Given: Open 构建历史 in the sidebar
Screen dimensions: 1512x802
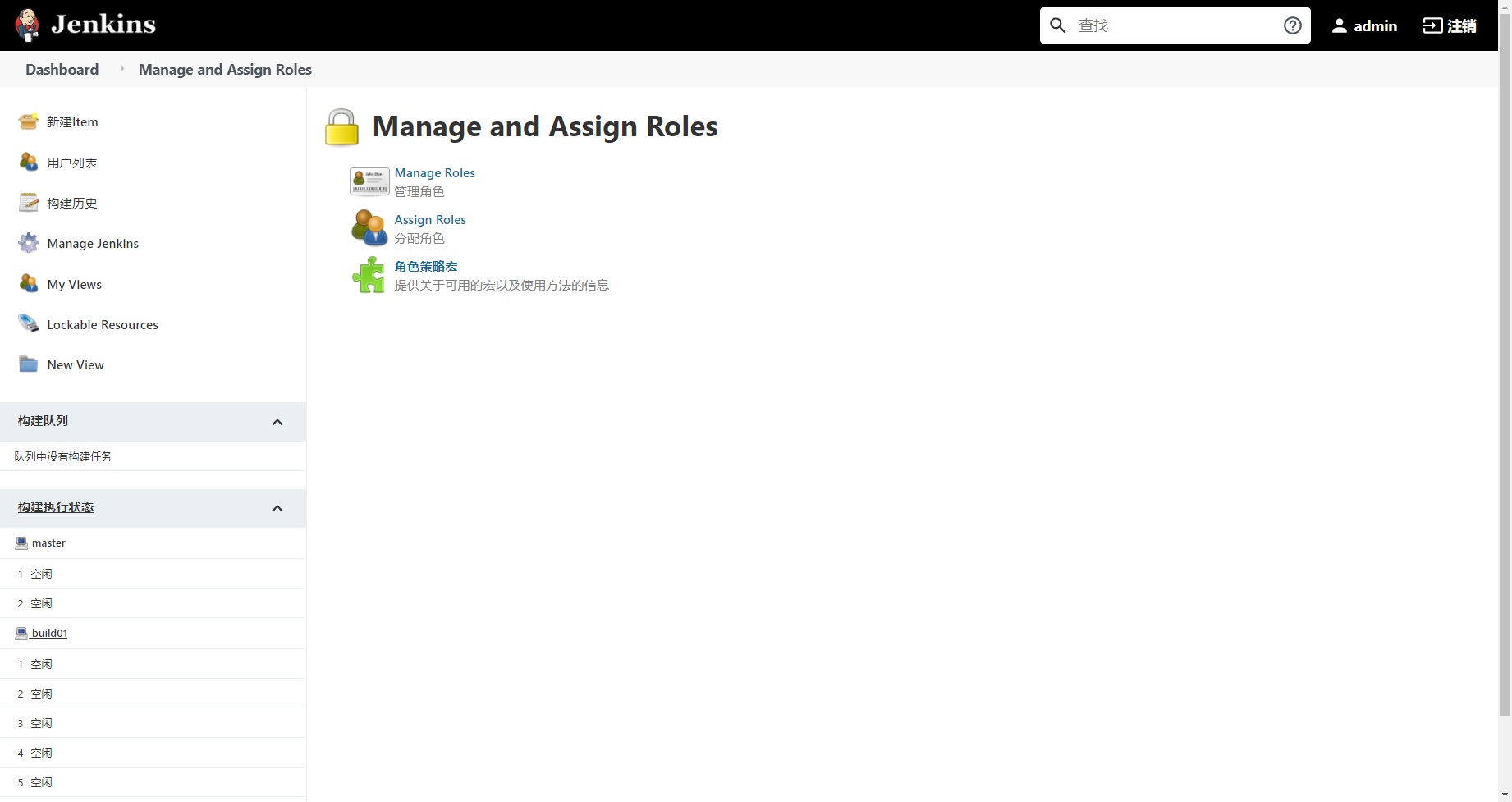Looking at the screenshot, I should click(x=72, y=203).
